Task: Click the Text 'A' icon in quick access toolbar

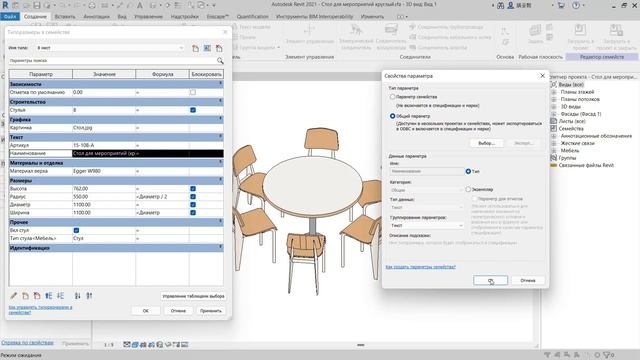Action: [x=140, y=5]
